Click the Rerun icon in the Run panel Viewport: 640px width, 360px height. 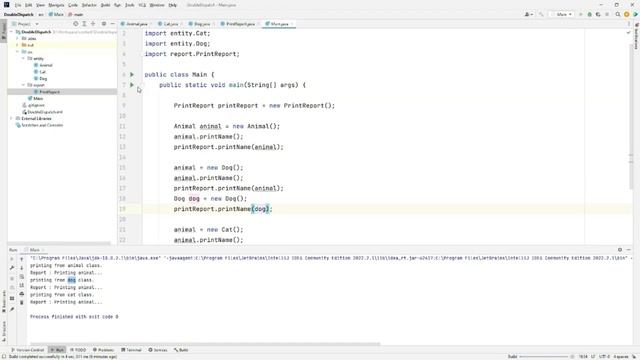pos(12,259)
